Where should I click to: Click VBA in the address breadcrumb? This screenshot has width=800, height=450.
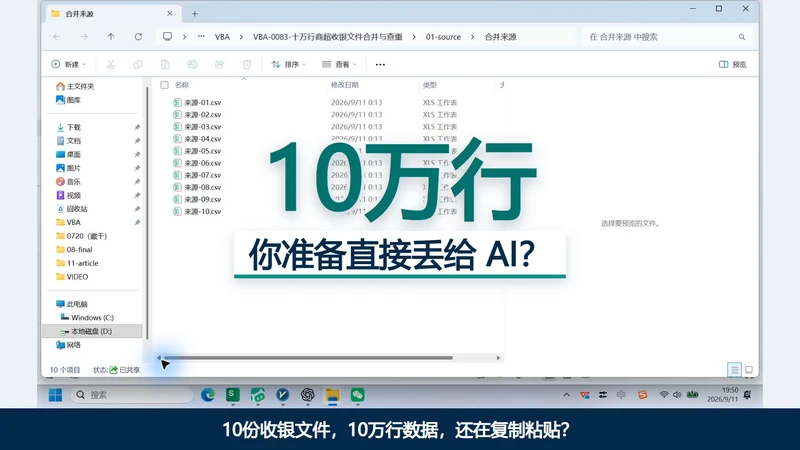coord(222,37)
